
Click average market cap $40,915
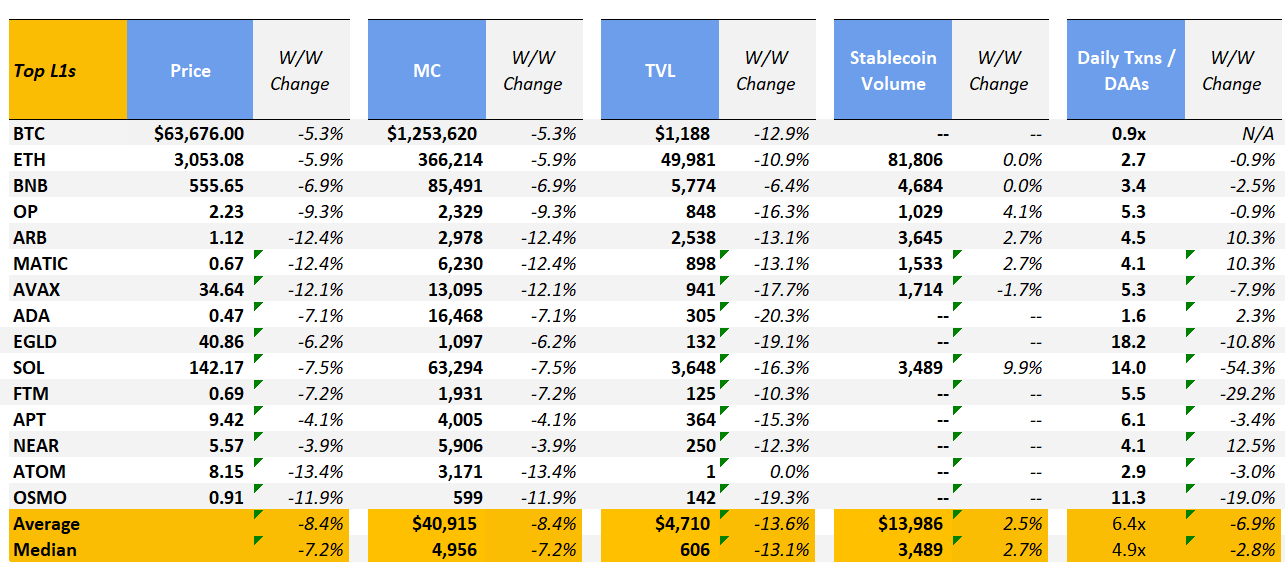(447, 523)
